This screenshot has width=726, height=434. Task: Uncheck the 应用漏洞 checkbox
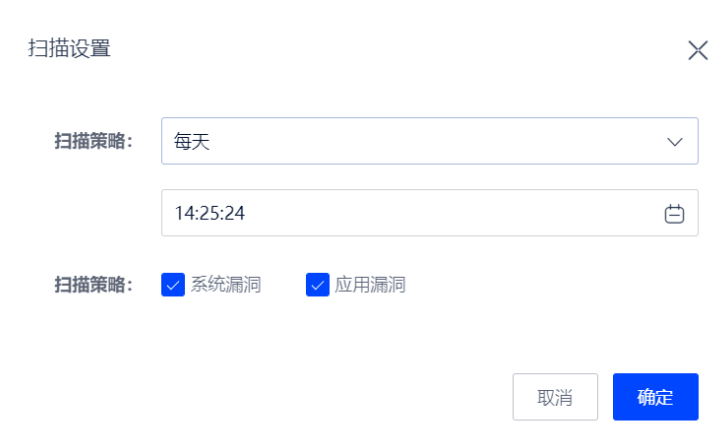point(318,285)
